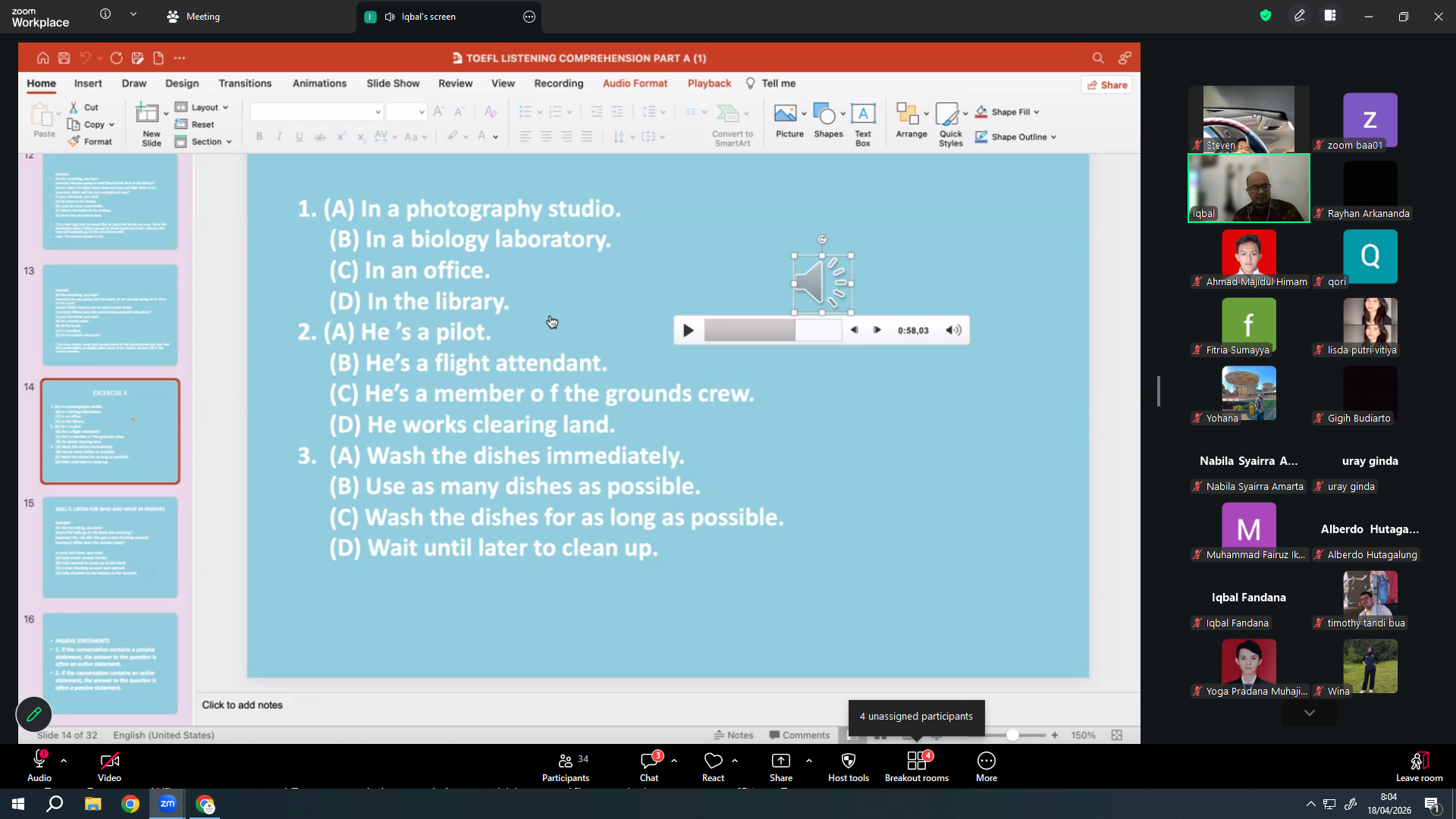The height and width of the screenshot is (819, 1456).
Task: Skip audio backward button
Action: click(x=855, y=330)
